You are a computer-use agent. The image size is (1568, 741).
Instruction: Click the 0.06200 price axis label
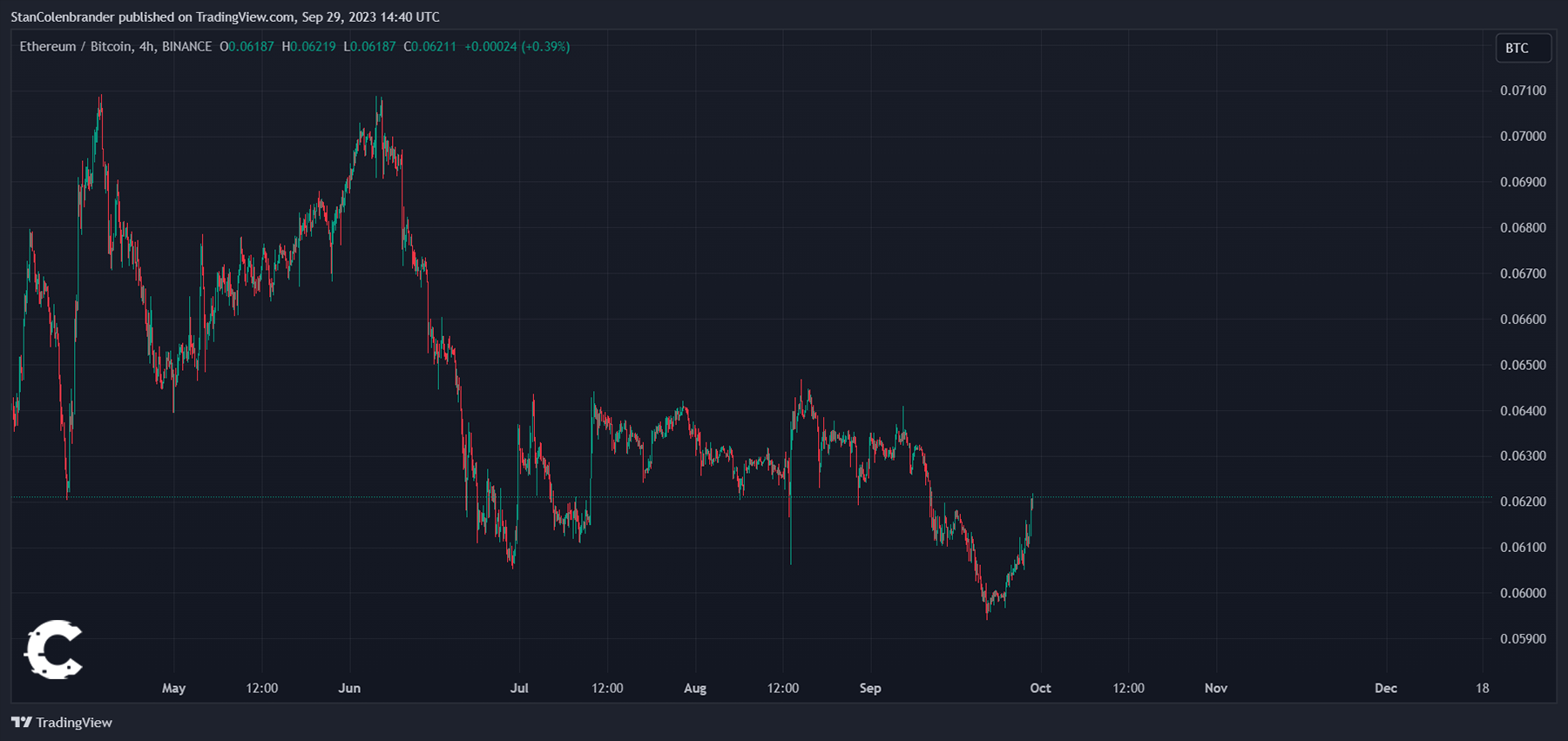[x=1523, y=502]
